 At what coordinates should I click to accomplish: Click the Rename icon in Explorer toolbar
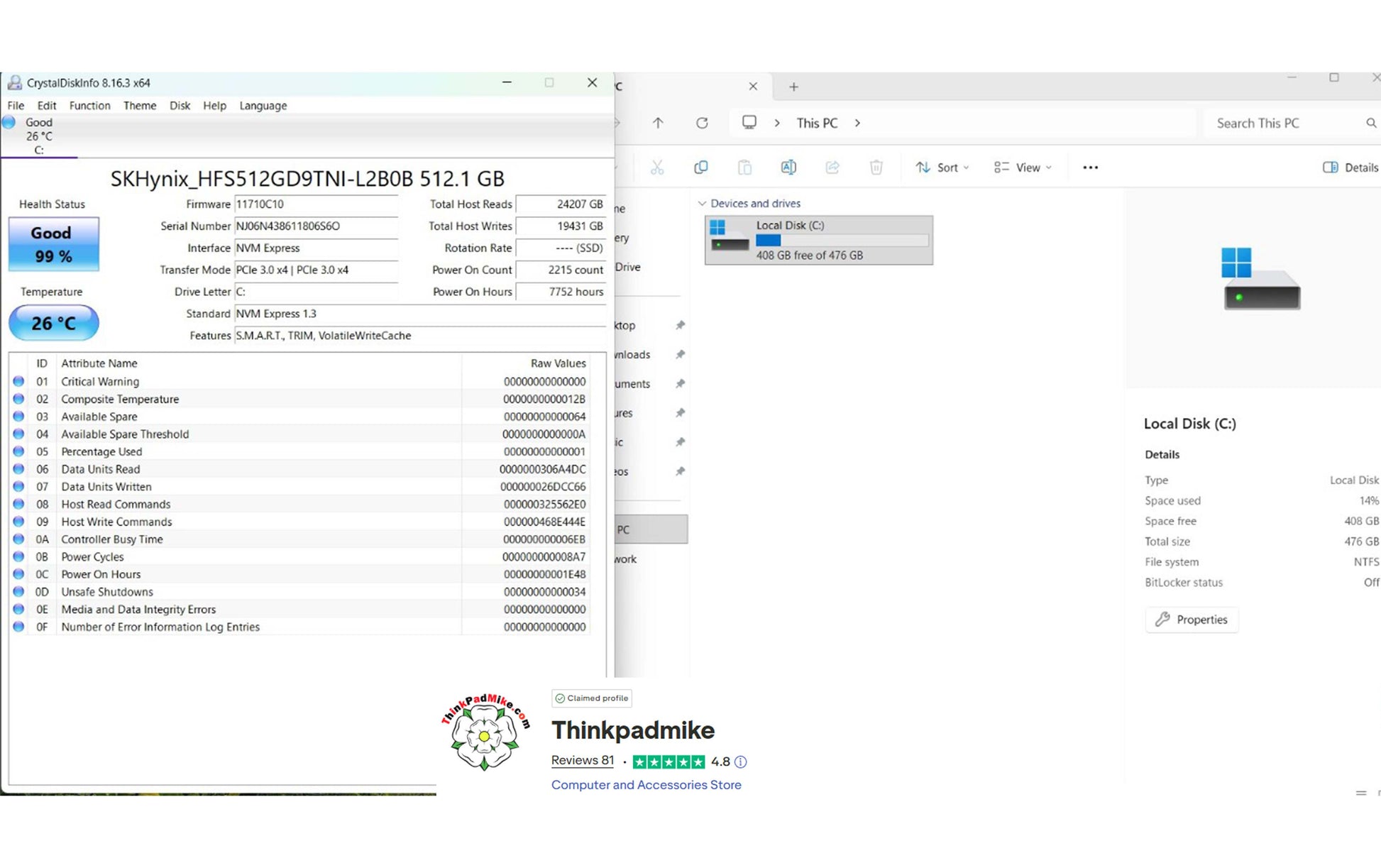(788, 167)
